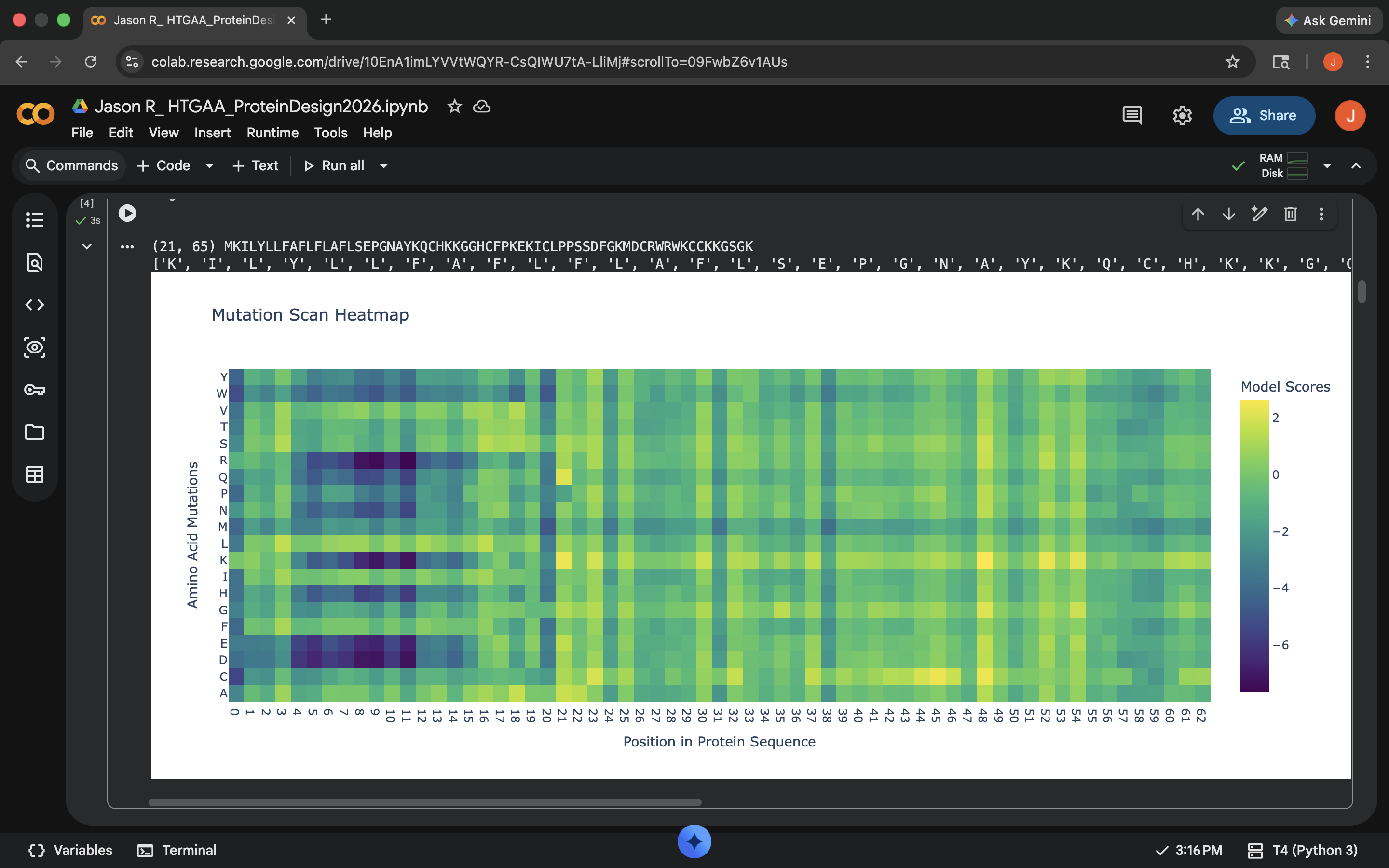Open the Google Lens search icon in toolbar
Image resolution: width=1389 pixels, height=868 pixels.
[x=1280, y=61]
